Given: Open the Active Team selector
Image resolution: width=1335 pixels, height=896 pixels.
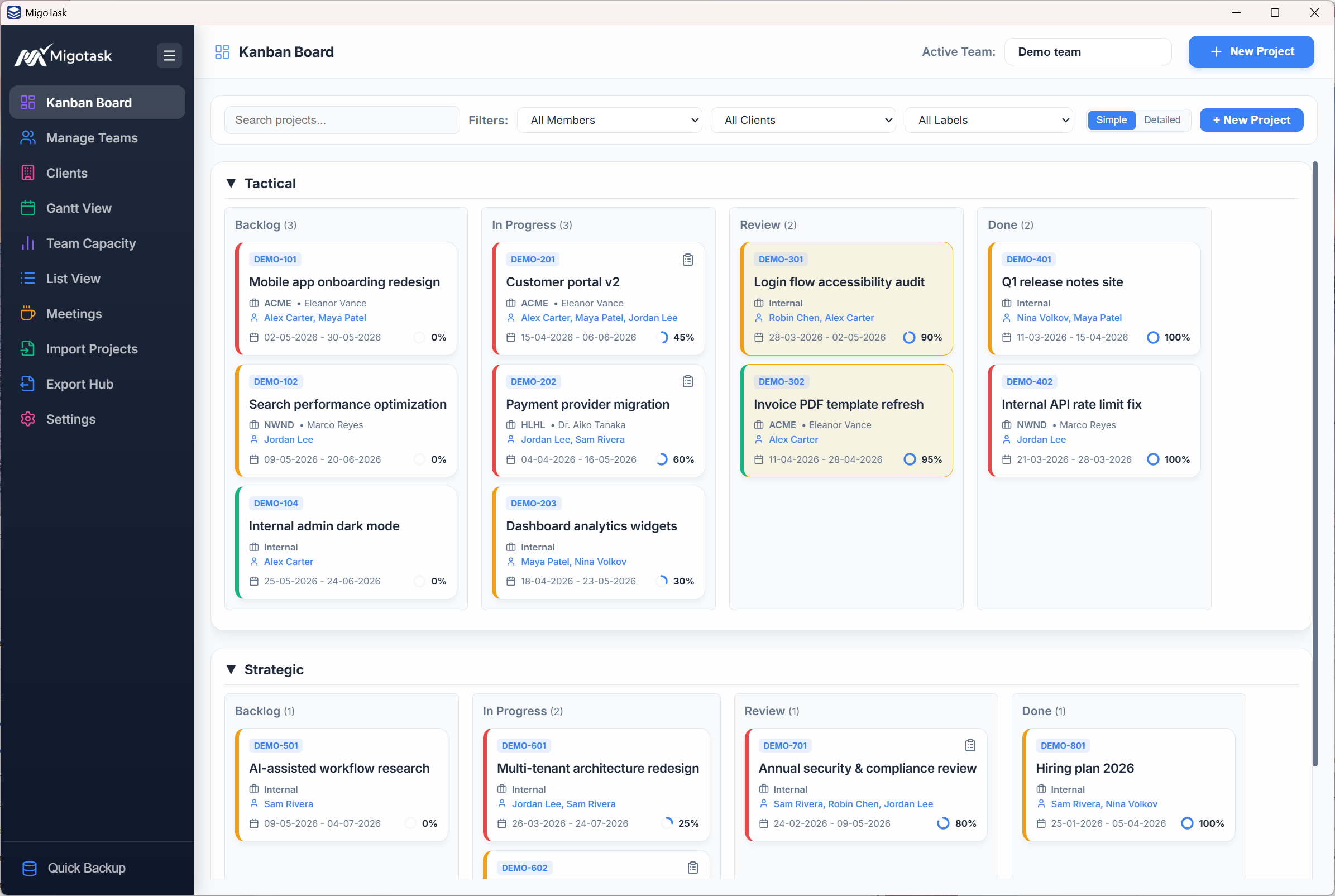Looking at the screenshot, I should tap(1088, 52).
